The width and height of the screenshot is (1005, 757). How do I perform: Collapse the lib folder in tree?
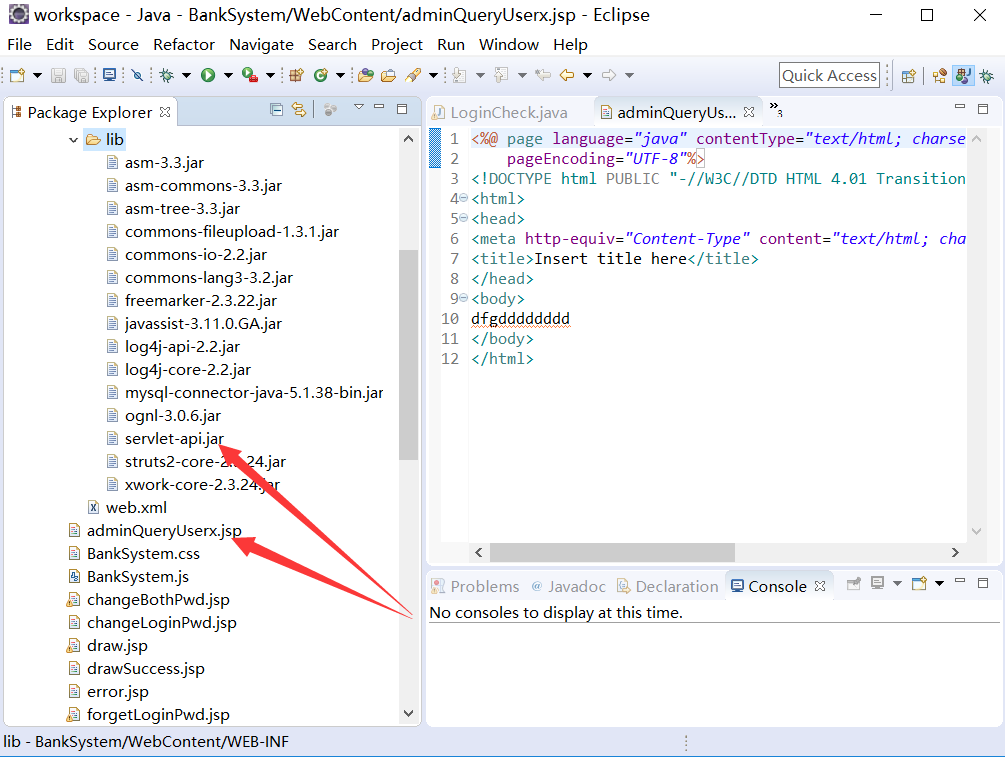point(73,140)
